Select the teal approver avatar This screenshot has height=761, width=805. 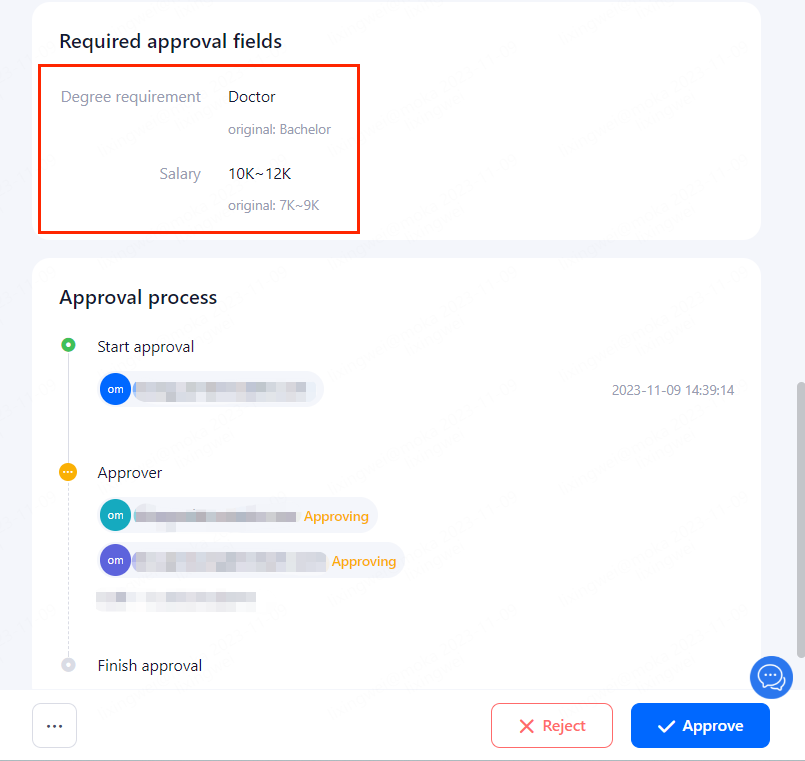(x=116, y=515)
